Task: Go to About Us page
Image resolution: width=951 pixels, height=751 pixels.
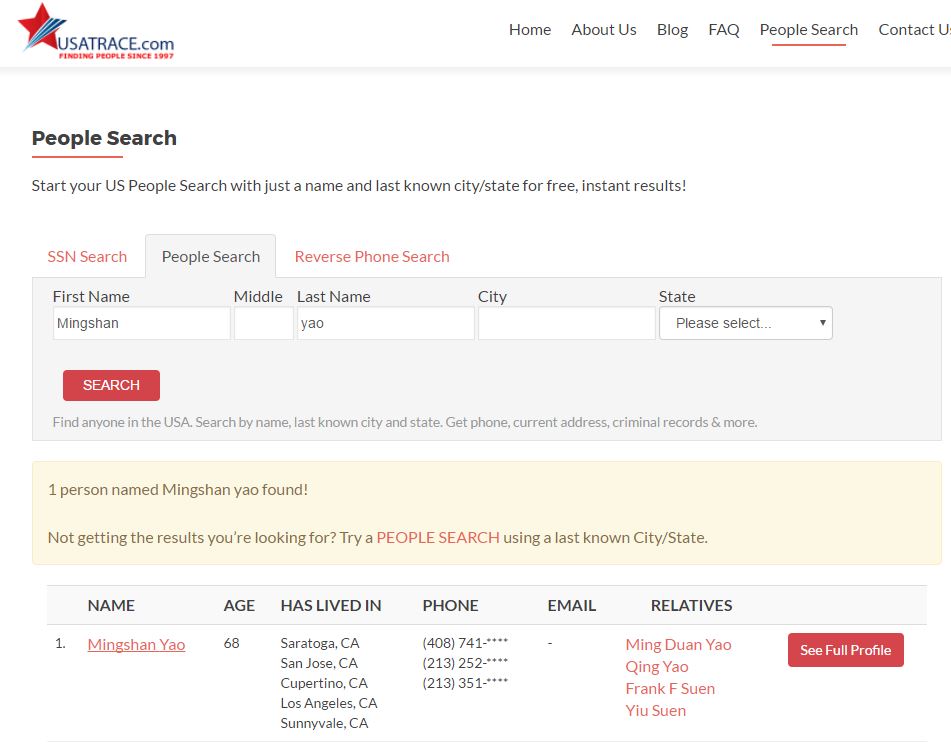Action: [603, 29]
